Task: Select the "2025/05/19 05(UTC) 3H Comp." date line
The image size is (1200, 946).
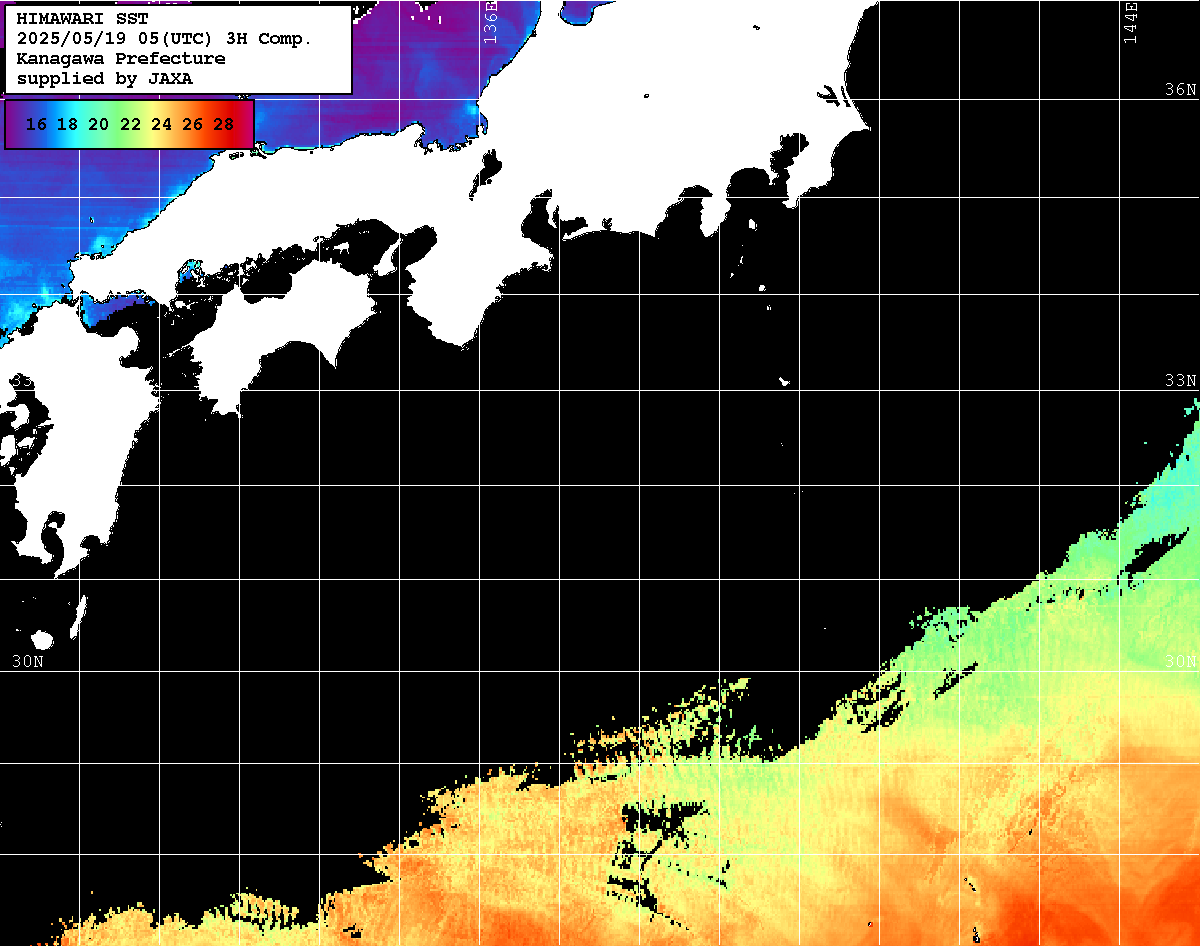Action: pyautogui.click(x=164, y=39)
